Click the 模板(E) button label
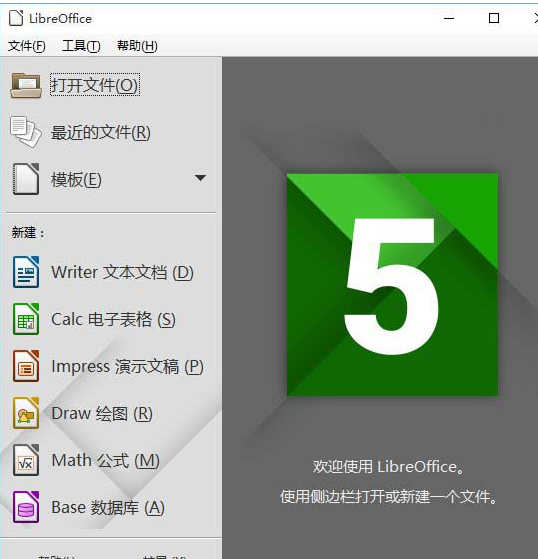 coord(76,179)
